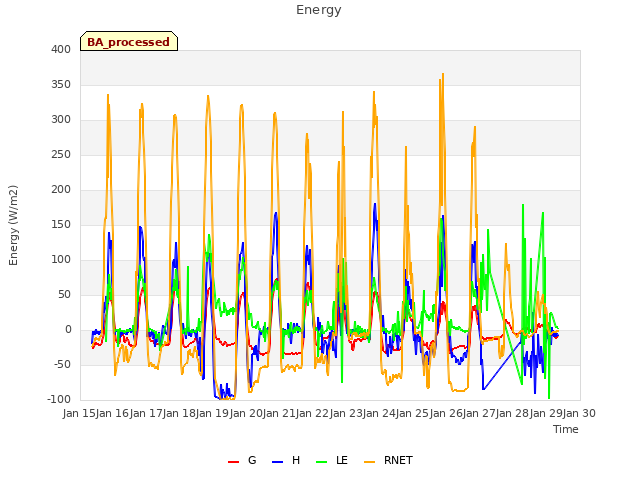
Task: Click the Jan 30 x-axis tick label
Action: 579,413
